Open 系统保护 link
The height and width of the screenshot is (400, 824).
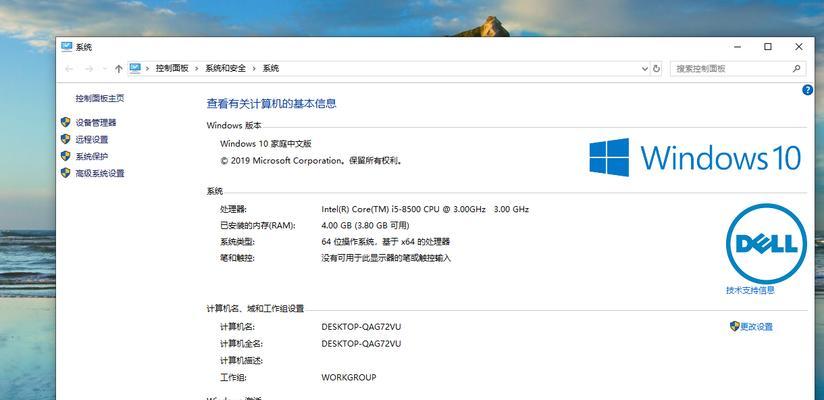91,156
